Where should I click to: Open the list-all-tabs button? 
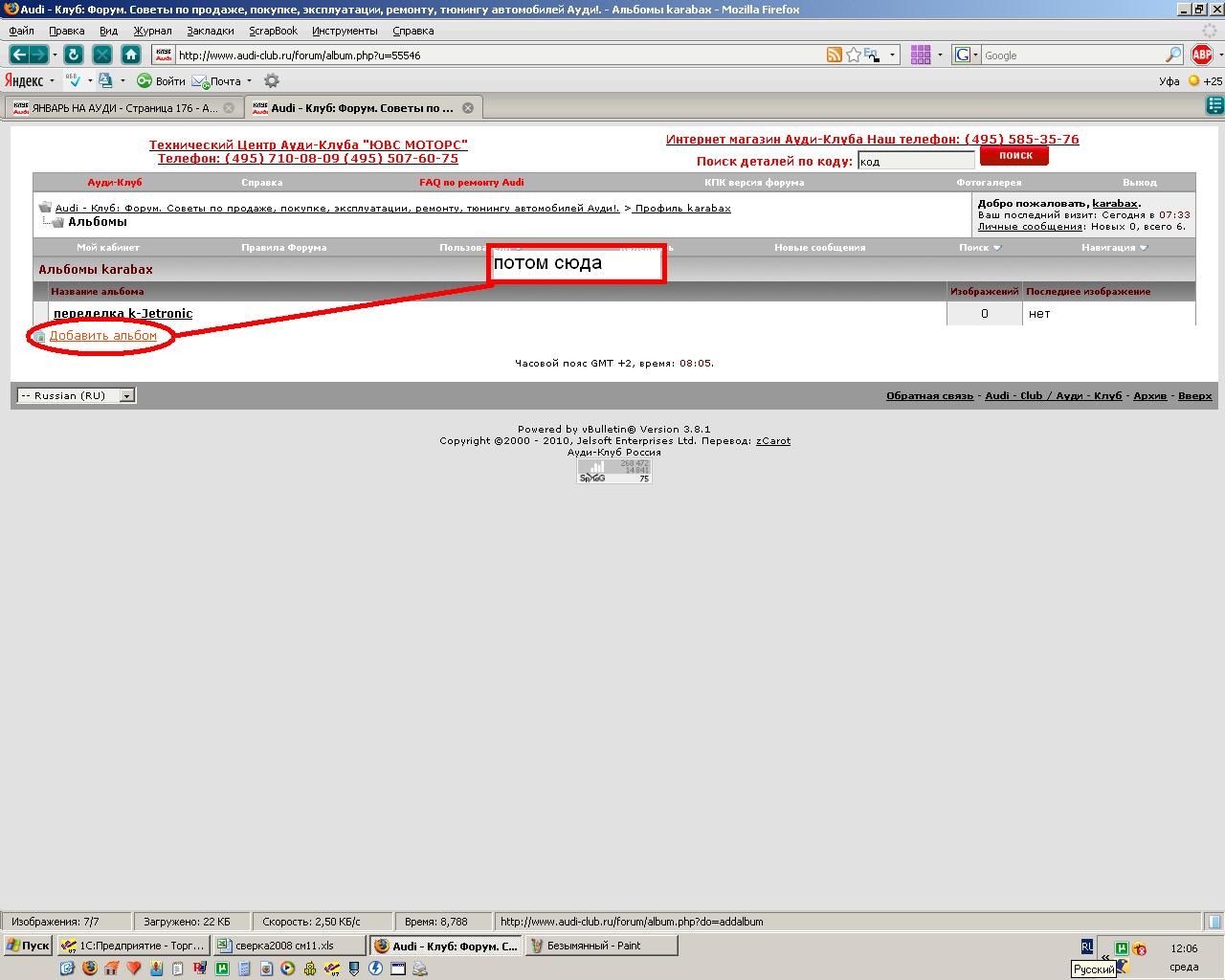tap(1214, 106)
